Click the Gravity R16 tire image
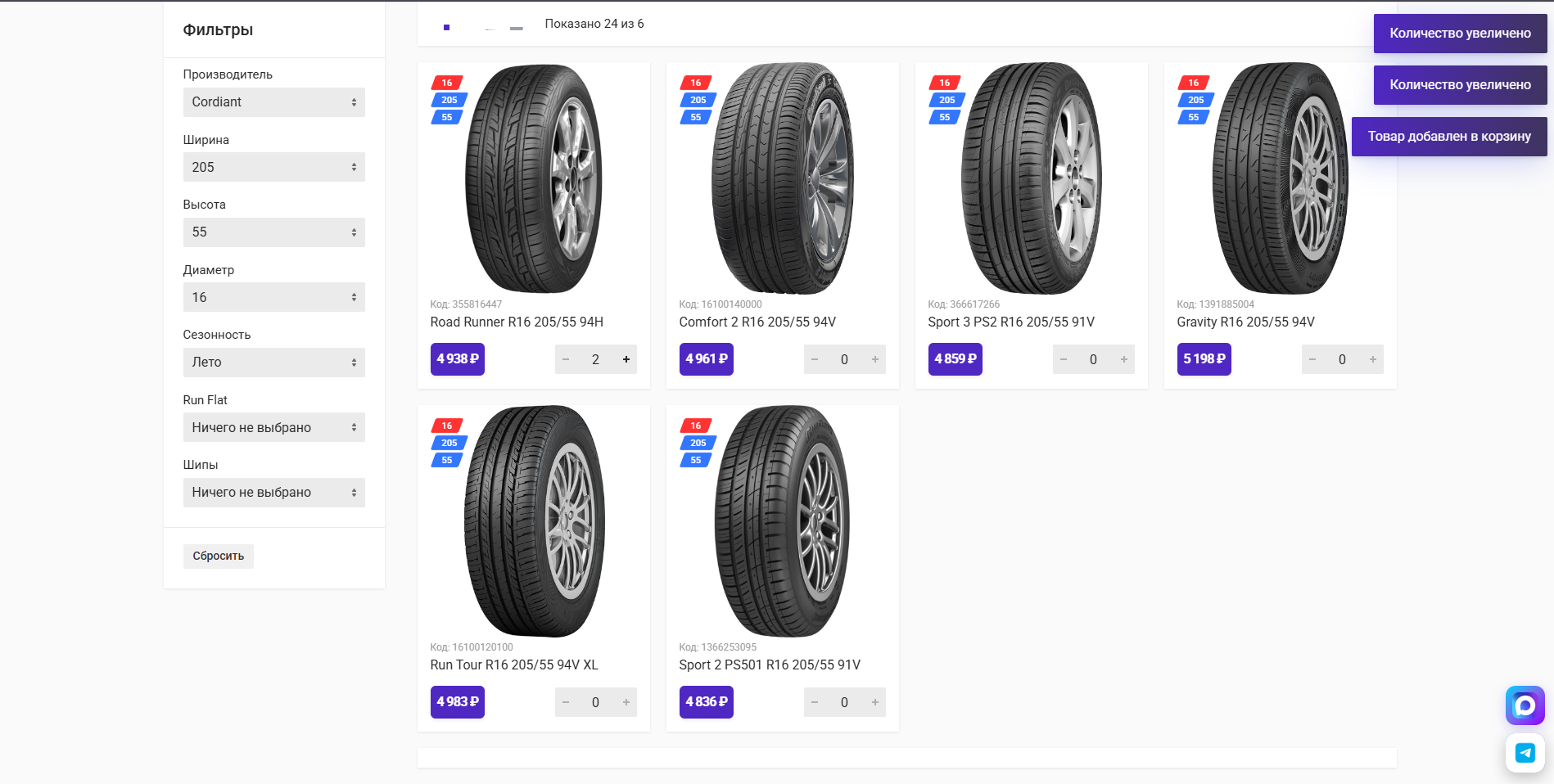 click(1280, 178)
